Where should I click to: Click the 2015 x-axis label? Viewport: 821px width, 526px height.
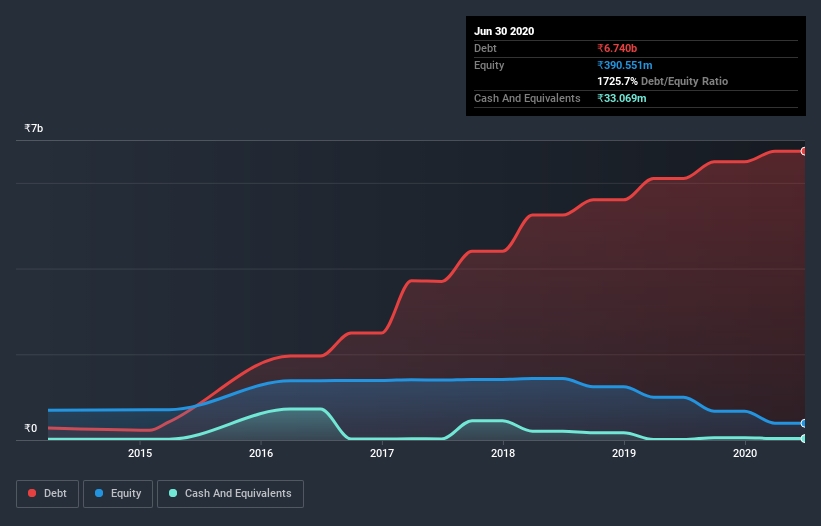click(x=140, y=453)
